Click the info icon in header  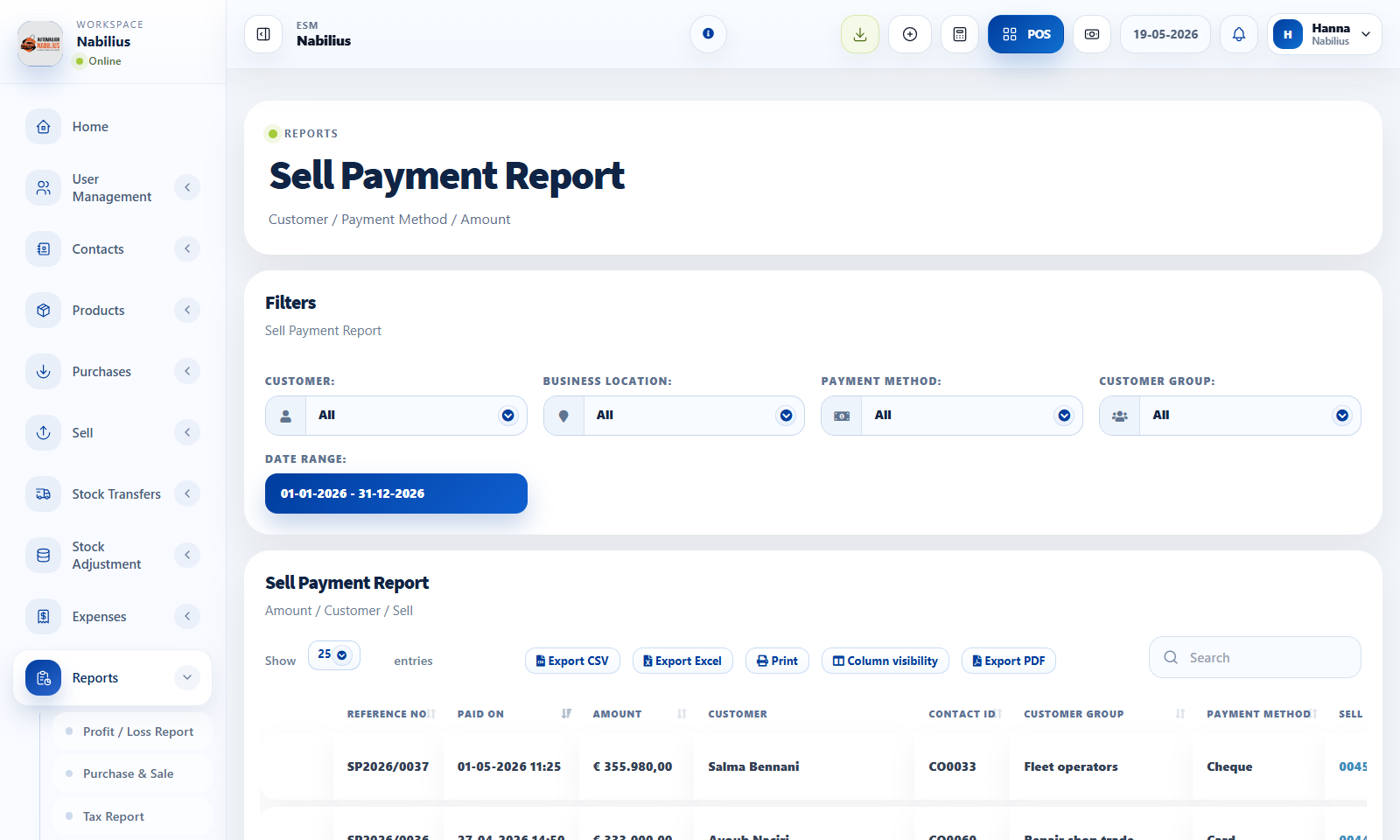[x=708, y=34]
